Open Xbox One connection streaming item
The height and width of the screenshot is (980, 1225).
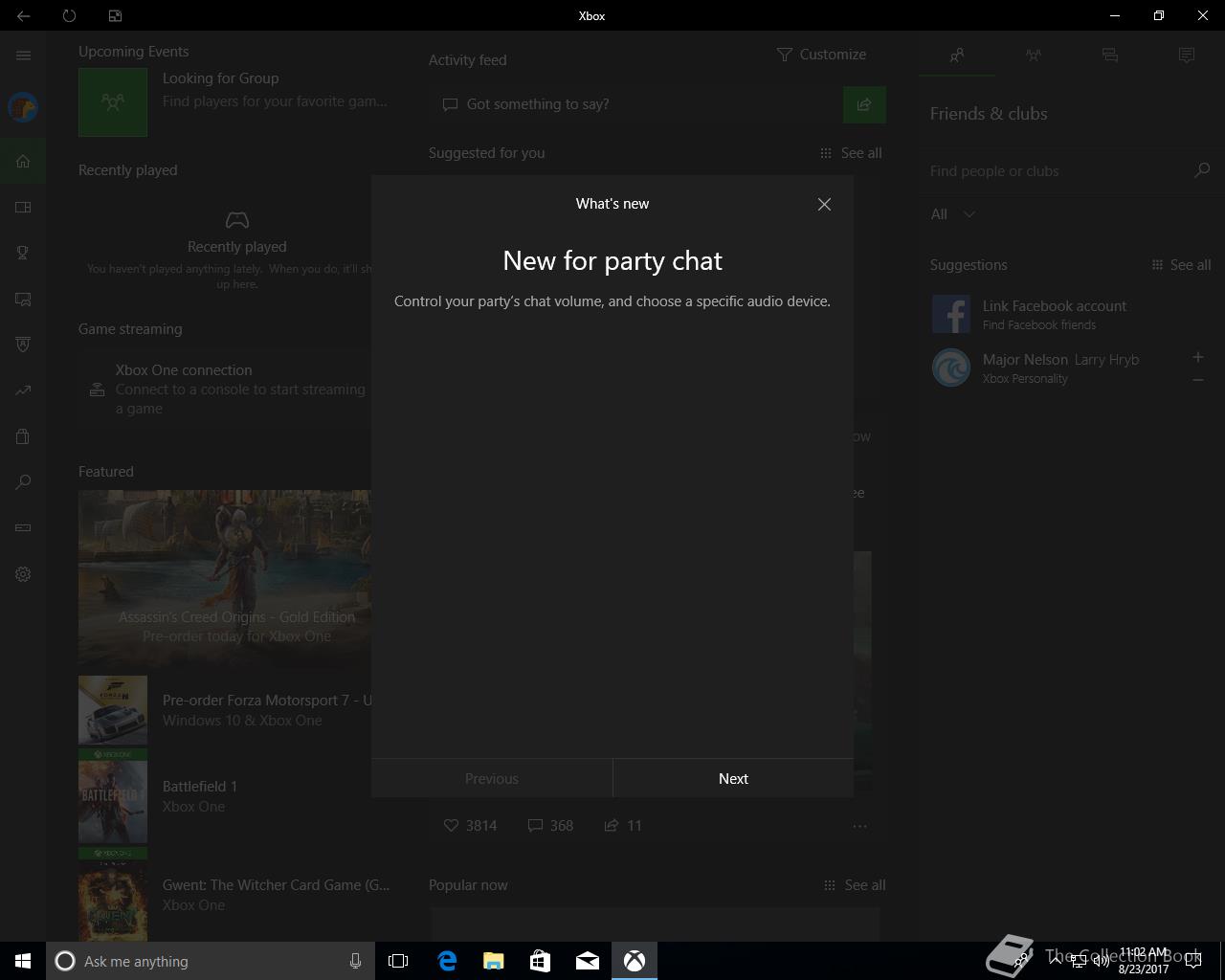pos(228,389)
